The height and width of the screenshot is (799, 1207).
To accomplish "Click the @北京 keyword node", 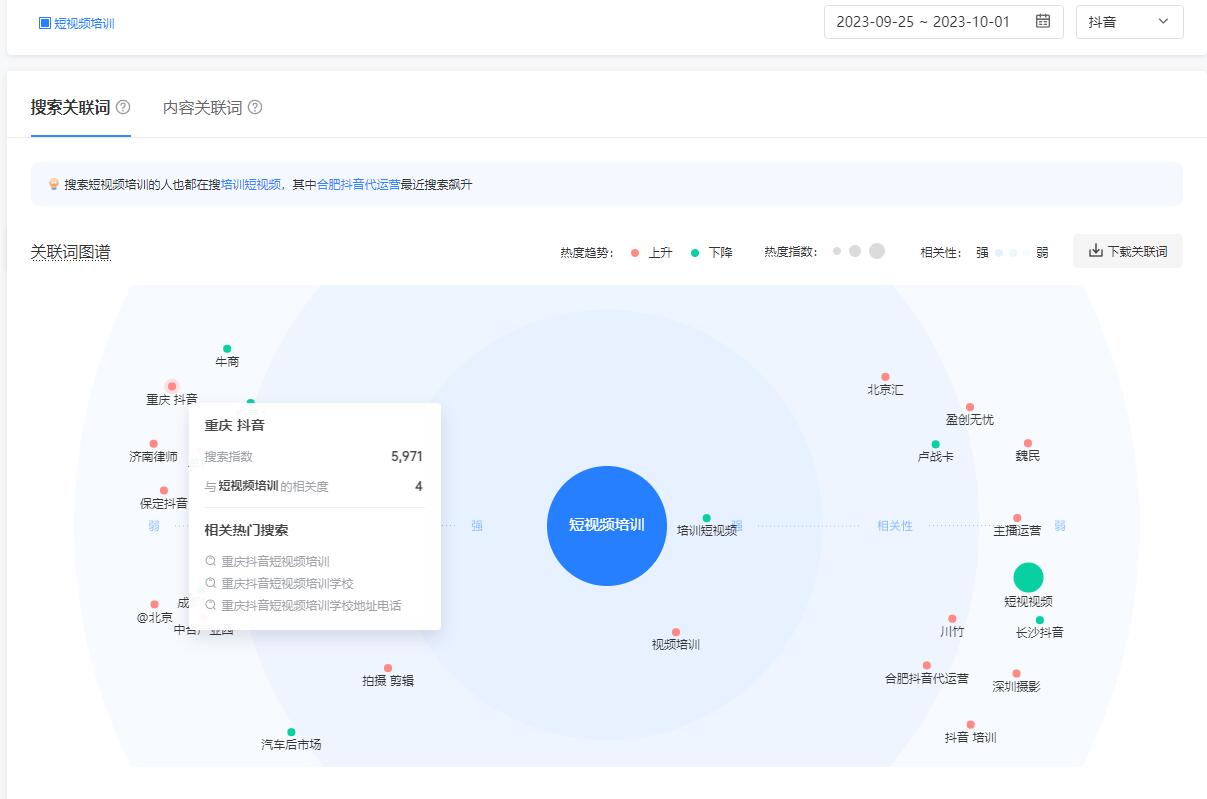I will pos(154,605).
